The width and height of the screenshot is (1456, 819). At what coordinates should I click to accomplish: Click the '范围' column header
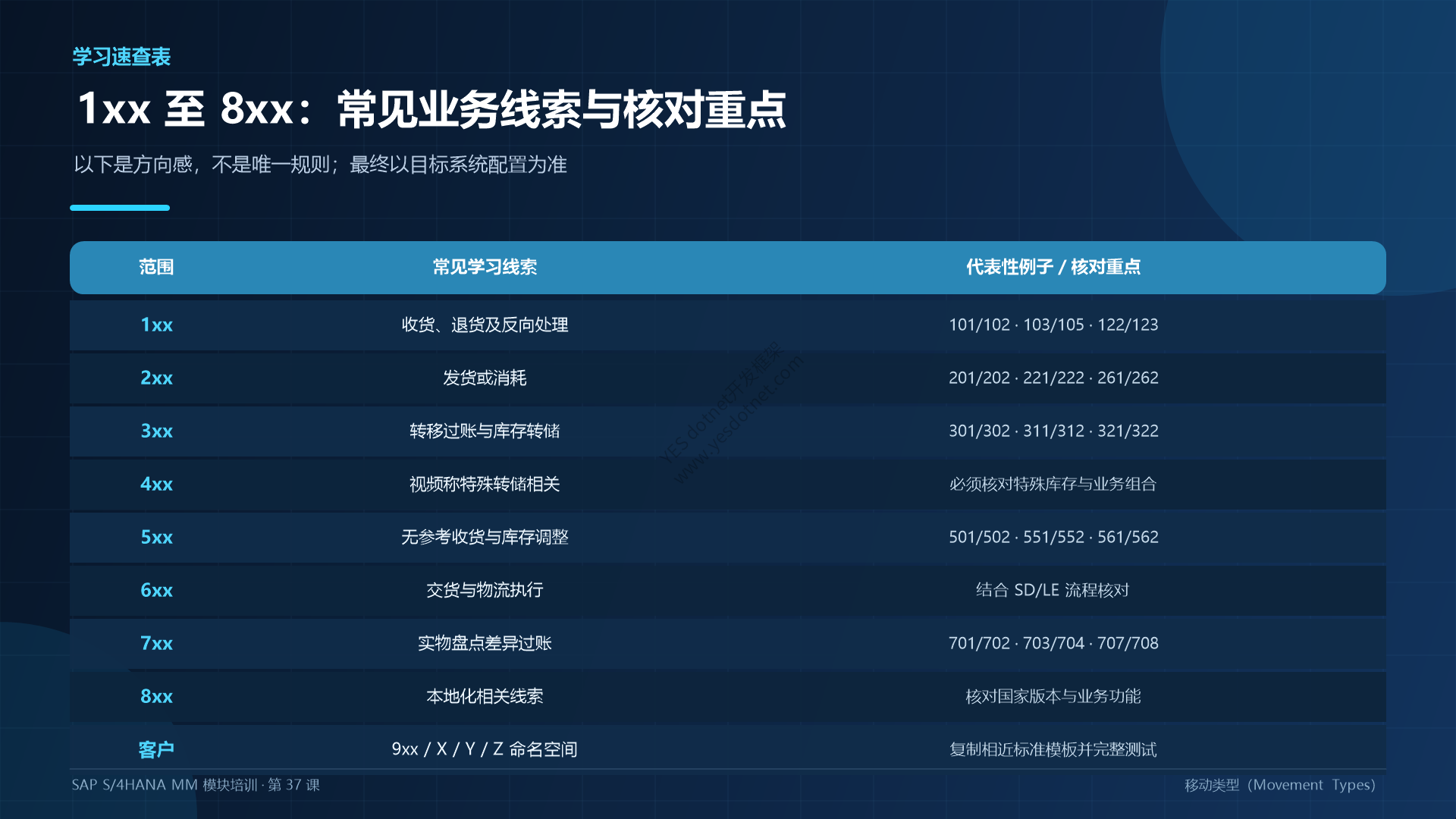[x=156, y=267]
